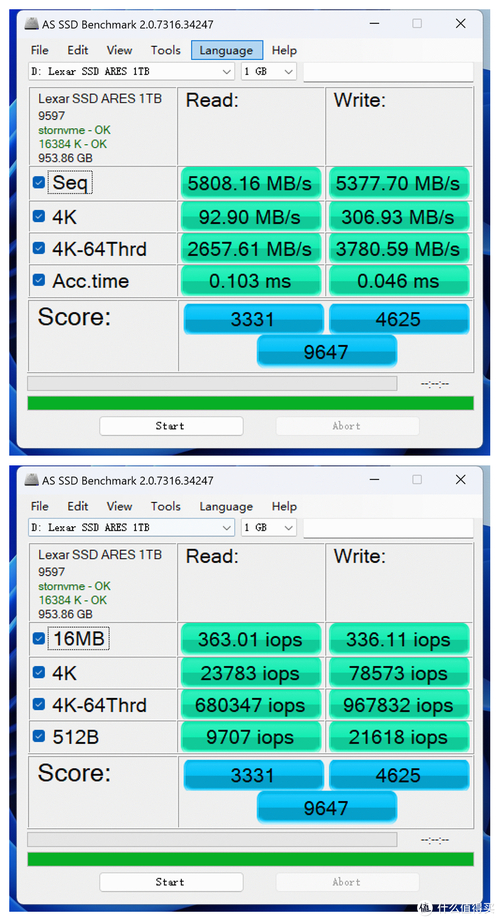500x921 pixels.
Task: Toggle the 512B test checkbox
Action: [x=39, y=735]
